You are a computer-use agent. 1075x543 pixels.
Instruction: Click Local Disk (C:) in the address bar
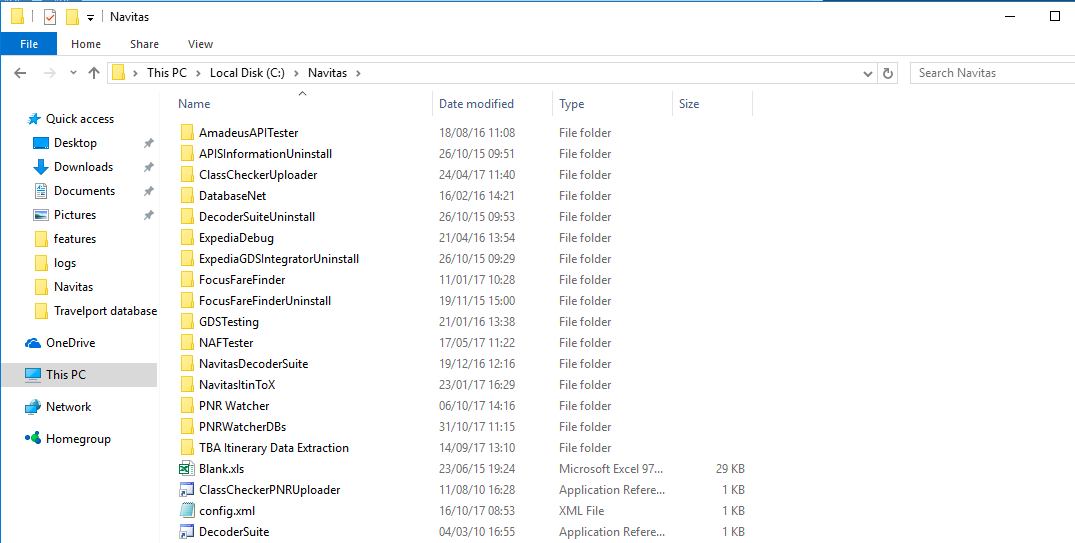[247, 73]
